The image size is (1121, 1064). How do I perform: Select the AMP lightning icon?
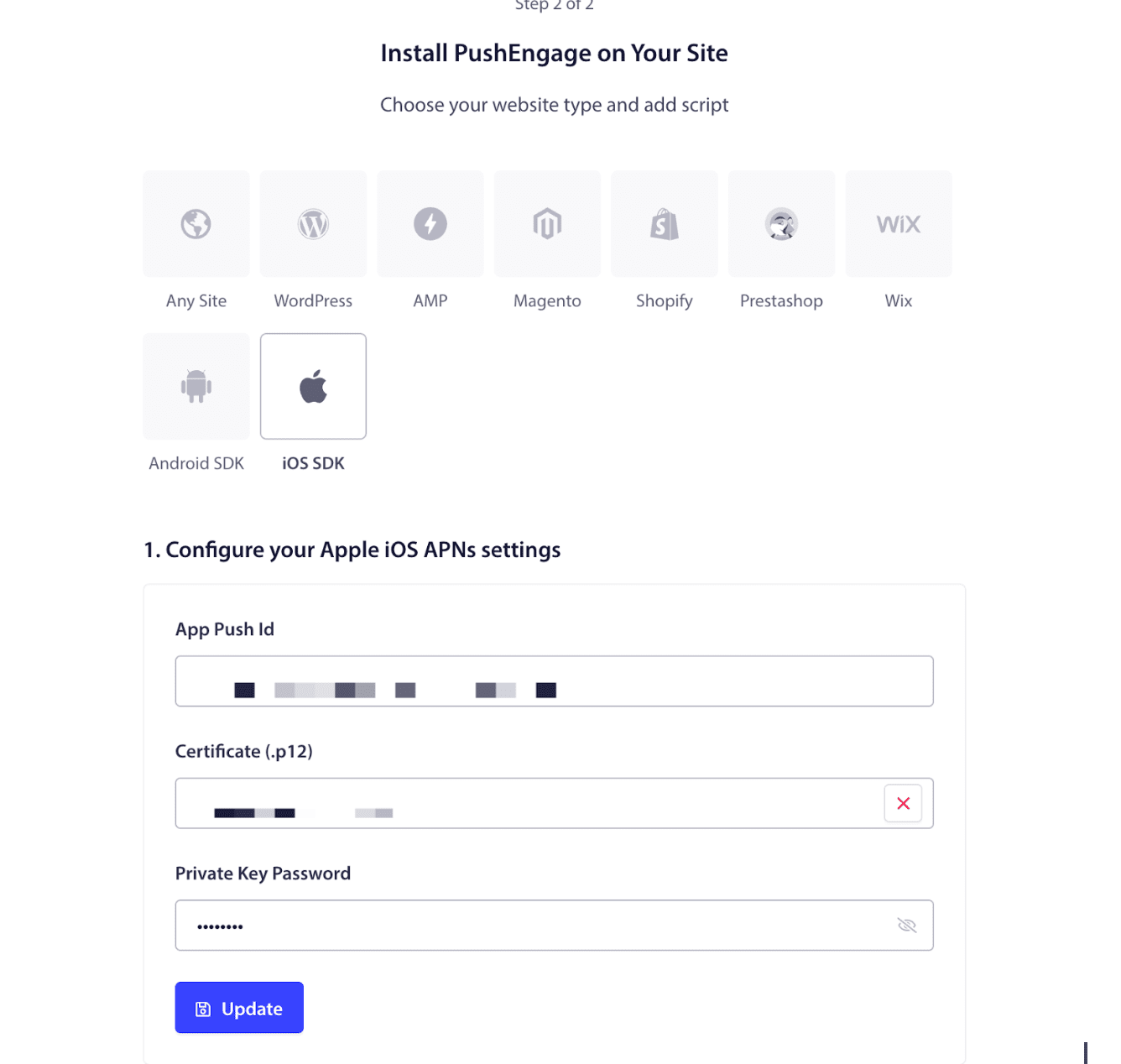[x=430, y=224]
